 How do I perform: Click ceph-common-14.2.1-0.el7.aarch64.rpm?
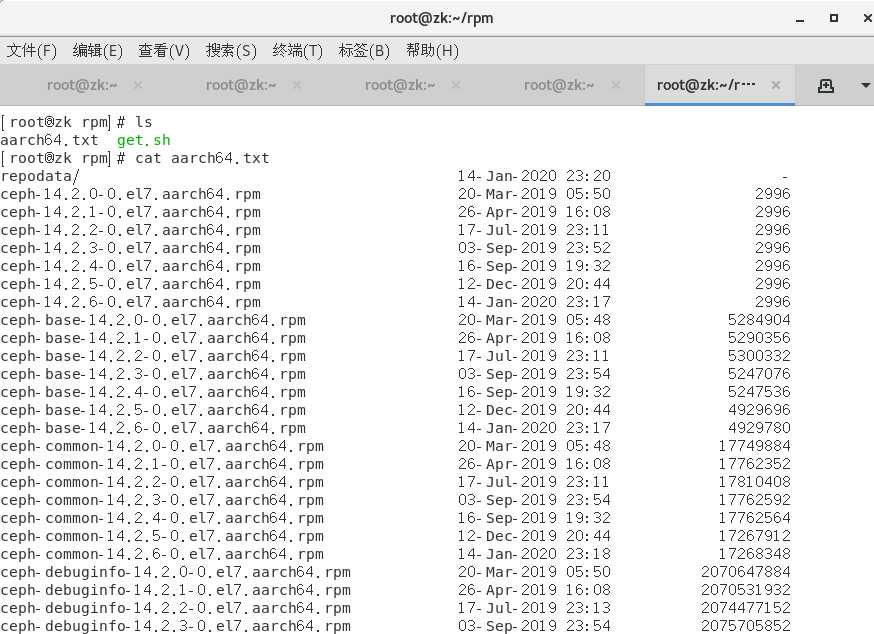pyautogui.click(x=162, y=464)
